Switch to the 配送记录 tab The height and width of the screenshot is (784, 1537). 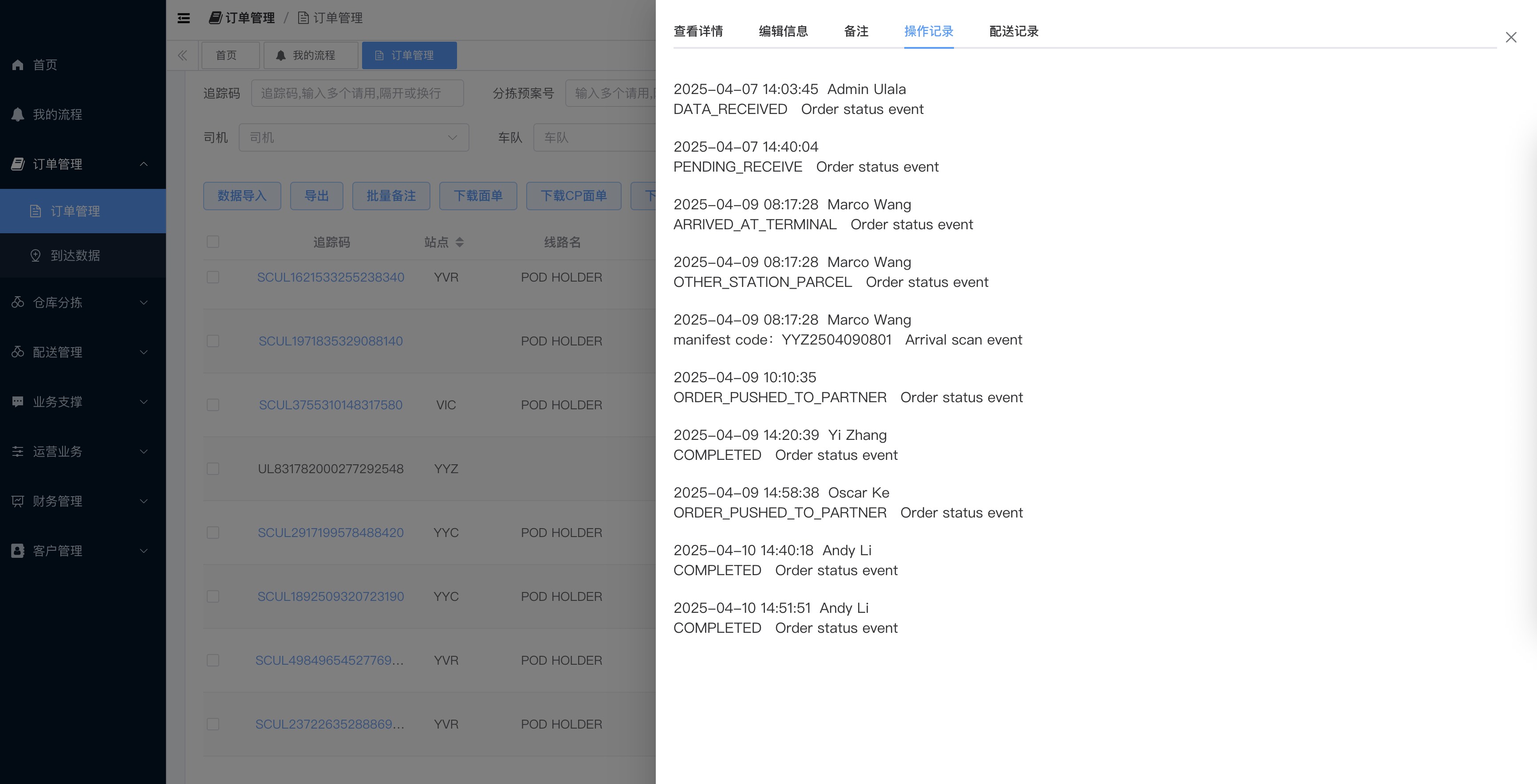click(1013, 31)
